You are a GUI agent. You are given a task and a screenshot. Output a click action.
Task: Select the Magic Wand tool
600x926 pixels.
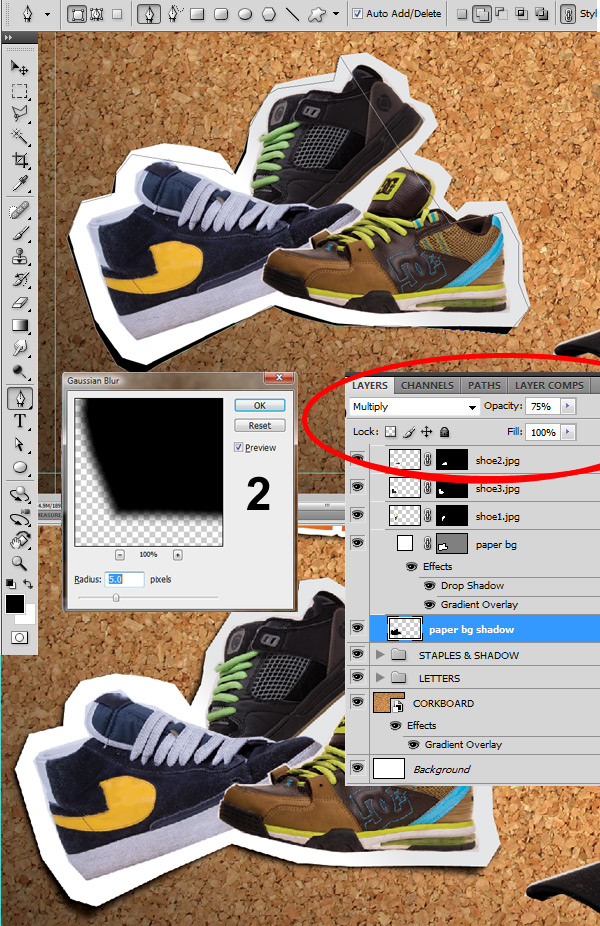click(x=20, y=136)
